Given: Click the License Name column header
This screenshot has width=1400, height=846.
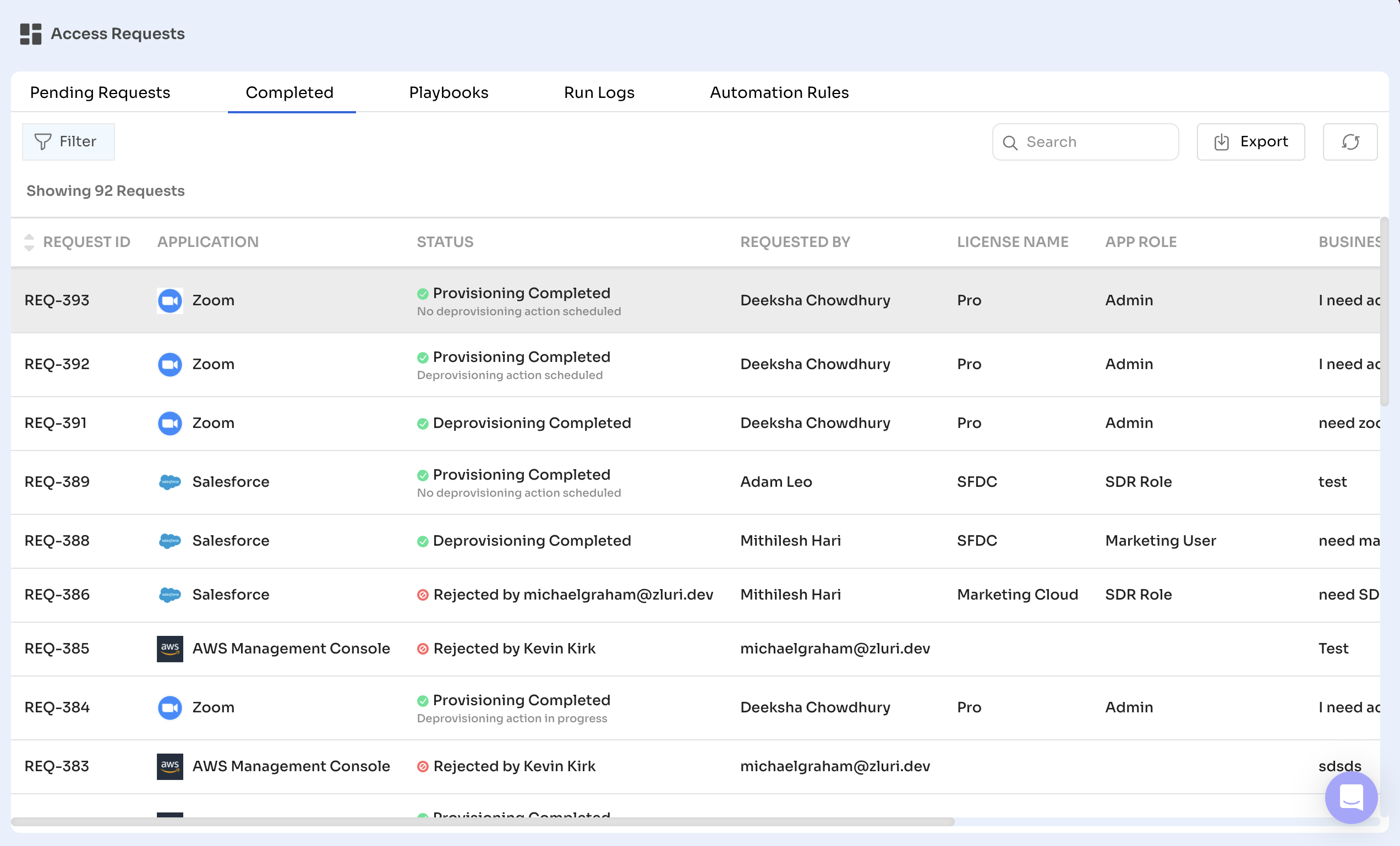Looking at the screenshot, I should click(1013, 242).
